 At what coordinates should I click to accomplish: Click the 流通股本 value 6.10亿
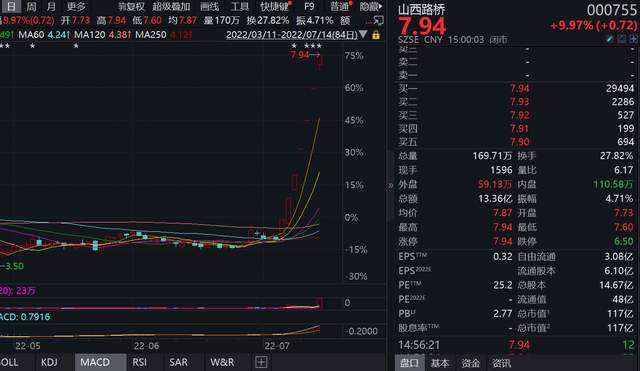point(619,271)
